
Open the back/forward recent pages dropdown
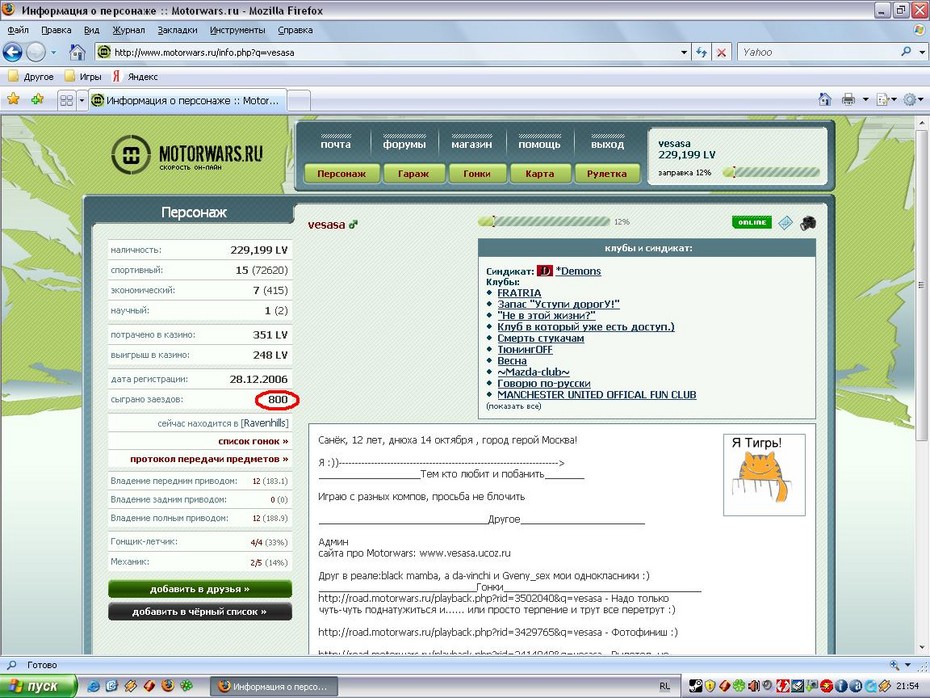point(53,52)
